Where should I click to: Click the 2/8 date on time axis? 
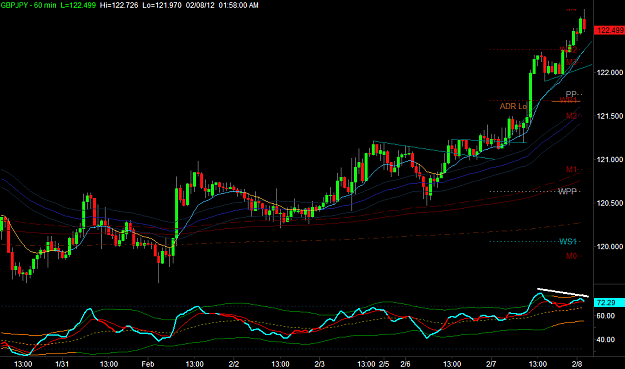pos(577,364)
